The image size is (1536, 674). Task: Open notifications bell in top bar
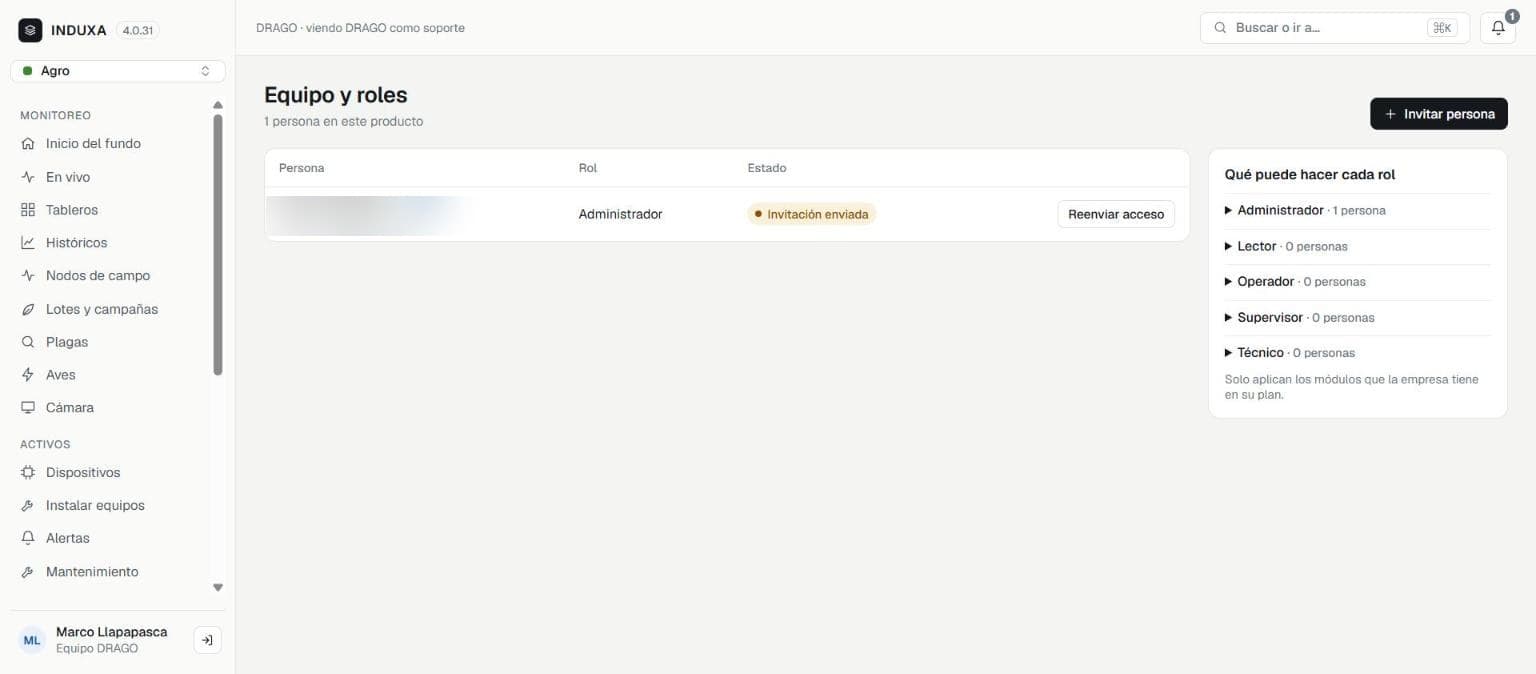pyautogui.click(x=1498, y=28)
